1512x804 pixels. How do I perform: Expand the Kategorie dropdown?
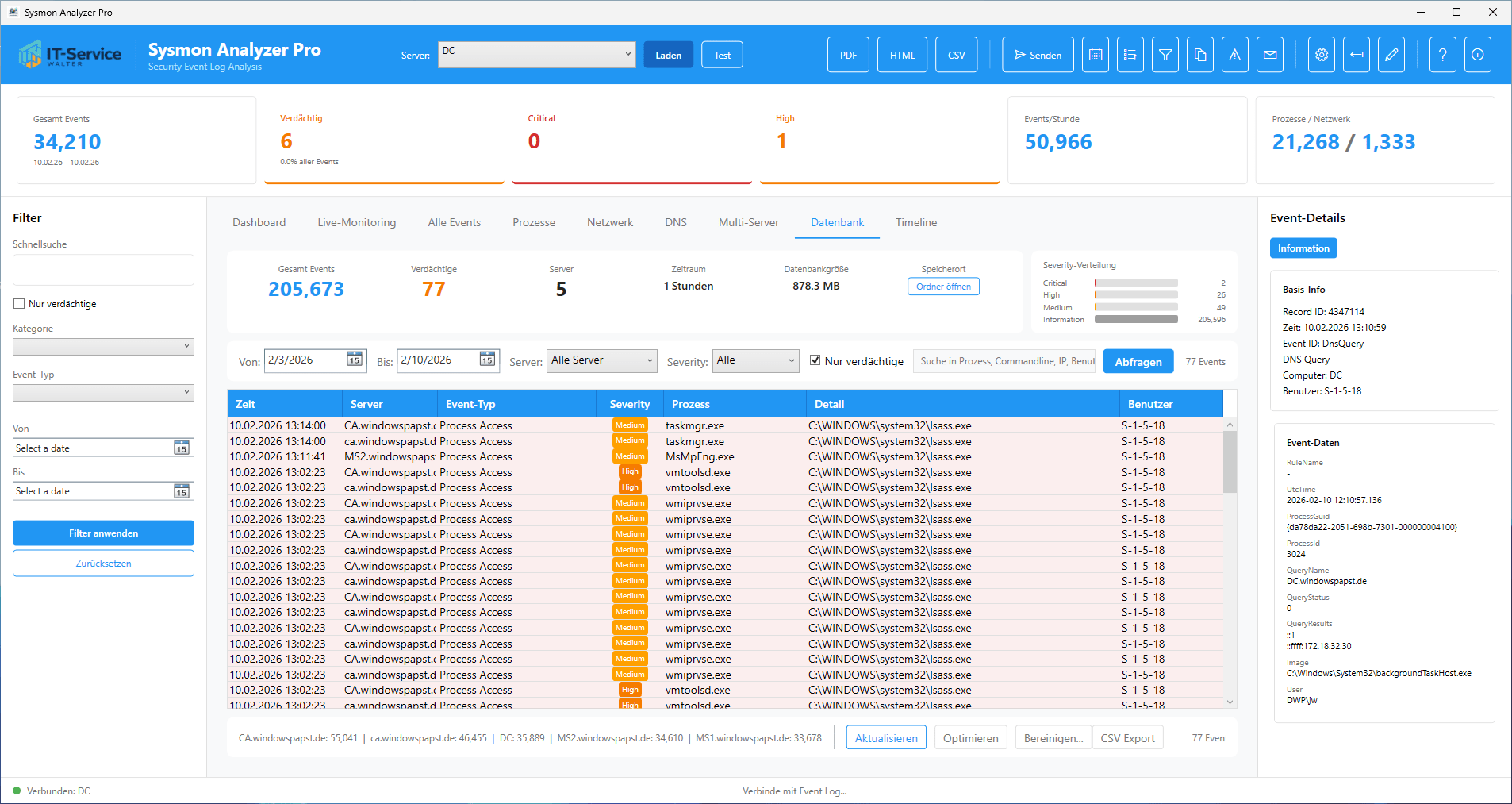click(x=103, y=347)
